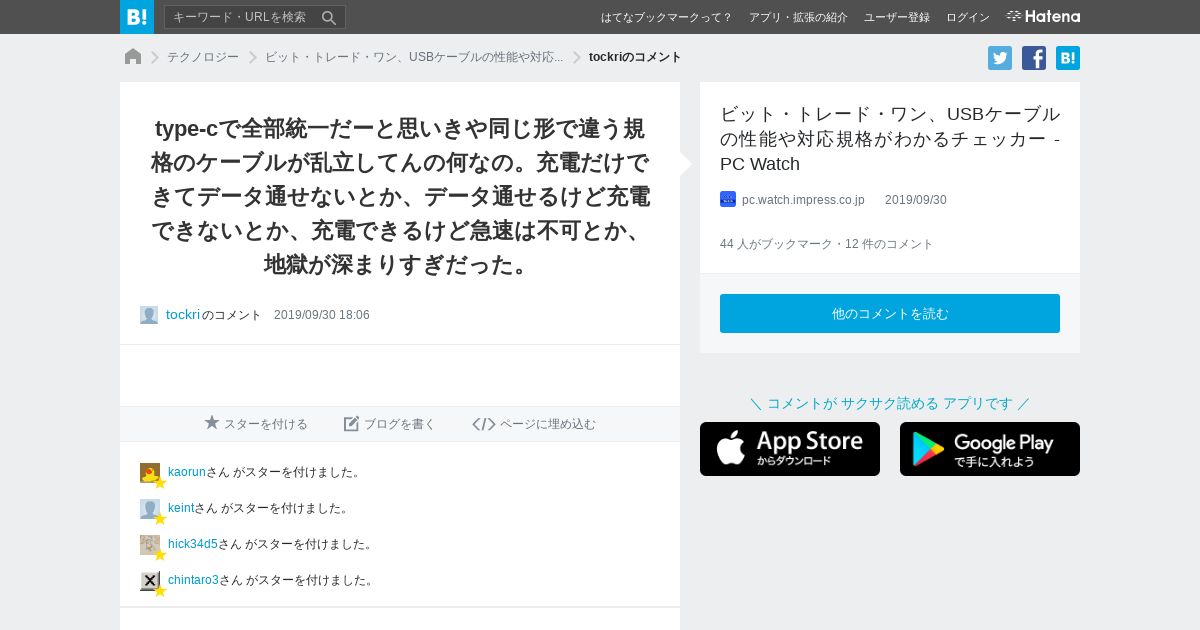Click the ログイン link

pyautogui.click(x=967, y=17)
